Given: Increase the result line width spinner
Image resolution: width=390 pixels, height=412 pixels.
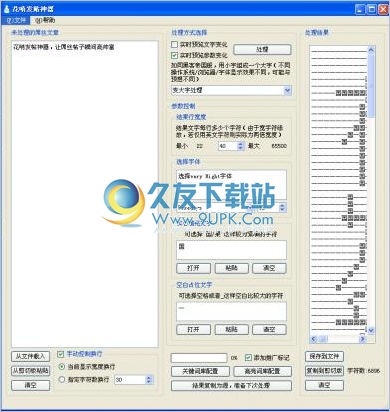Looking at the screenshot, I should click(241, 144).
